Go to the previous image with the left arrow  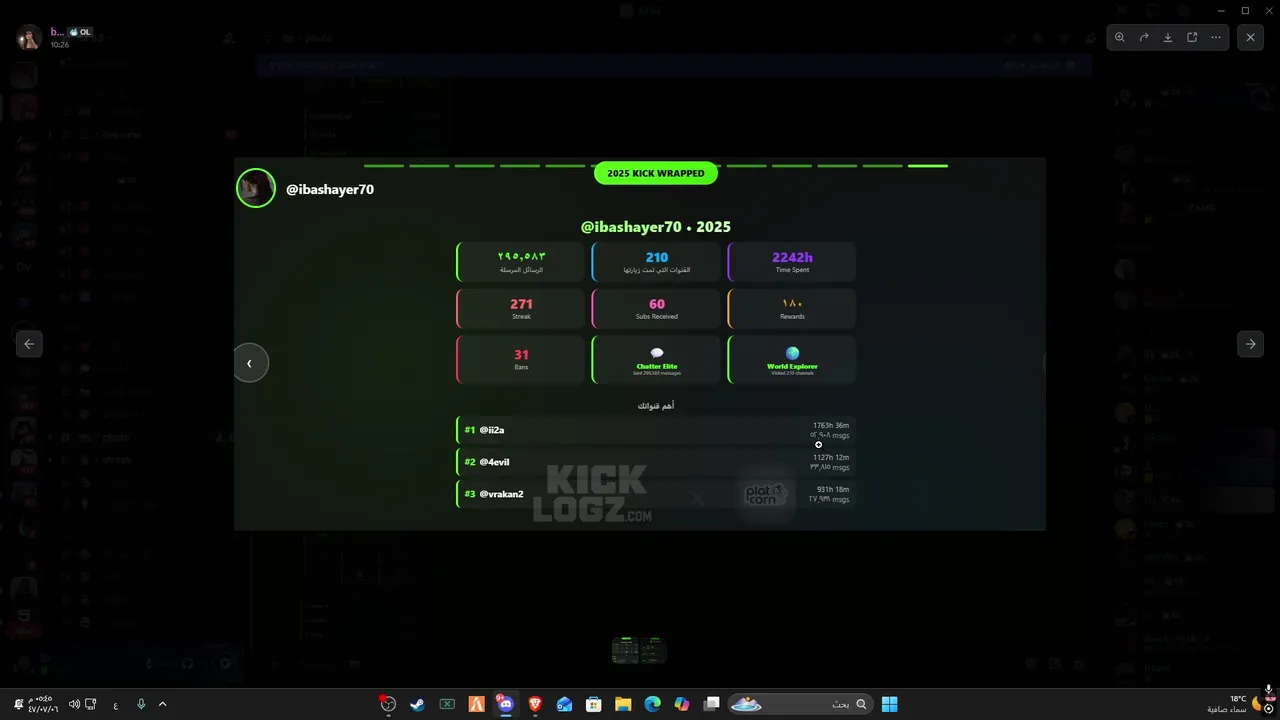29,344
